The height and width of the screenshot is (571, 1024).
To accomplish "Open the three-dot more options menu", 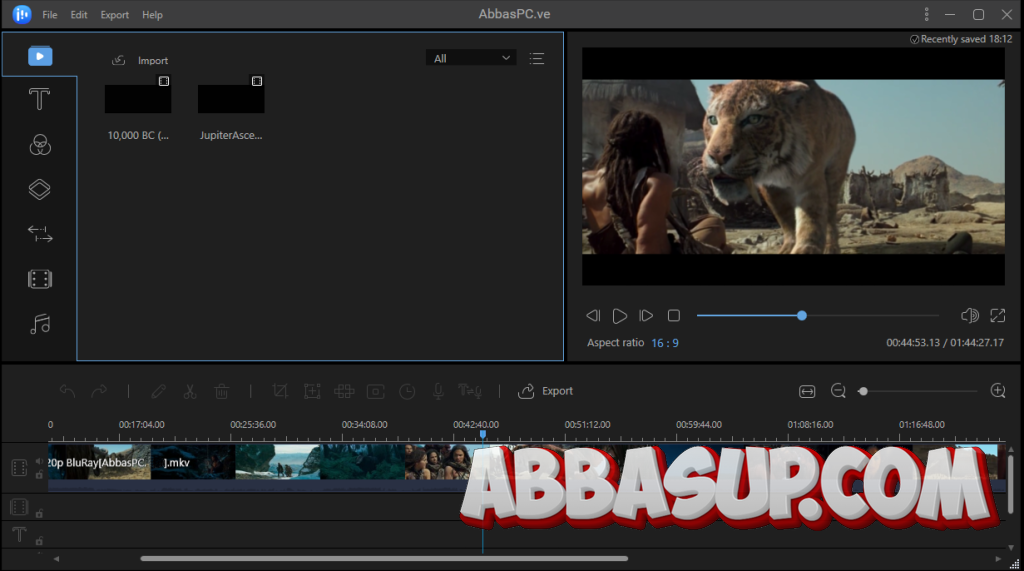I will point(926,14).
